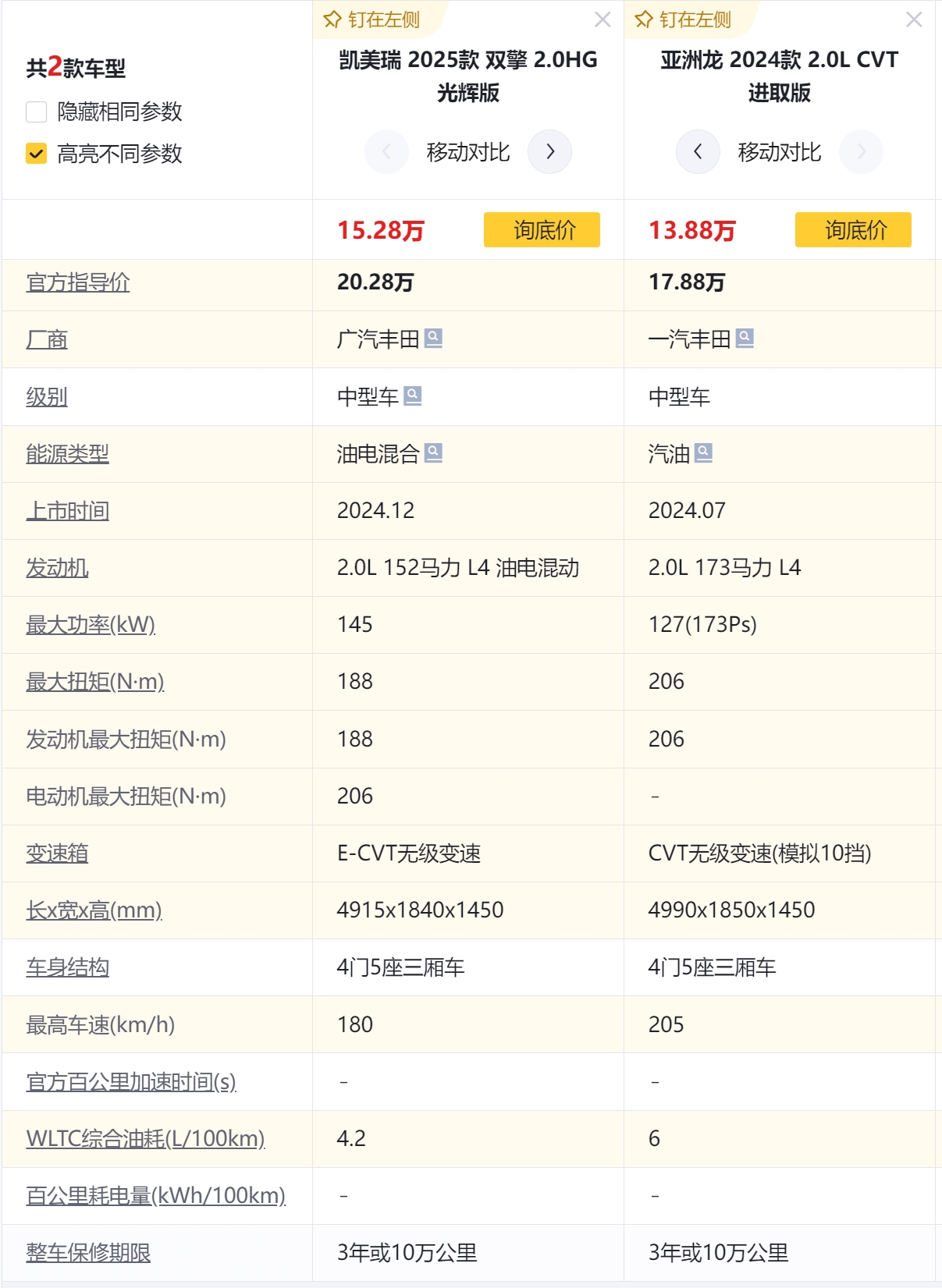
Task: Click the 13.88万 dealer price
Action: point(692,230)
